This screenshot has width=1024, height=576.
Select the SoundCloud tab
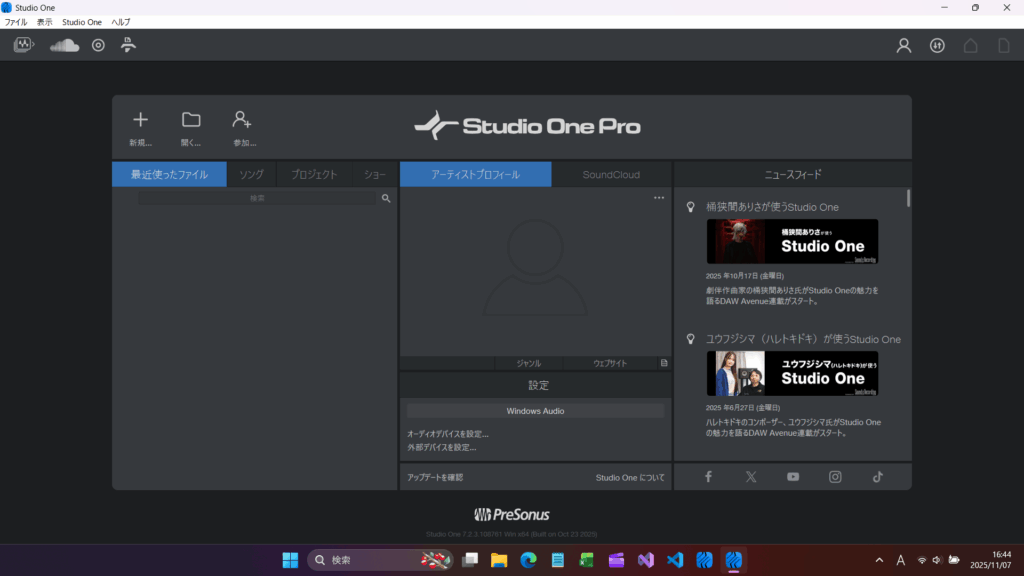coord(611,174)
